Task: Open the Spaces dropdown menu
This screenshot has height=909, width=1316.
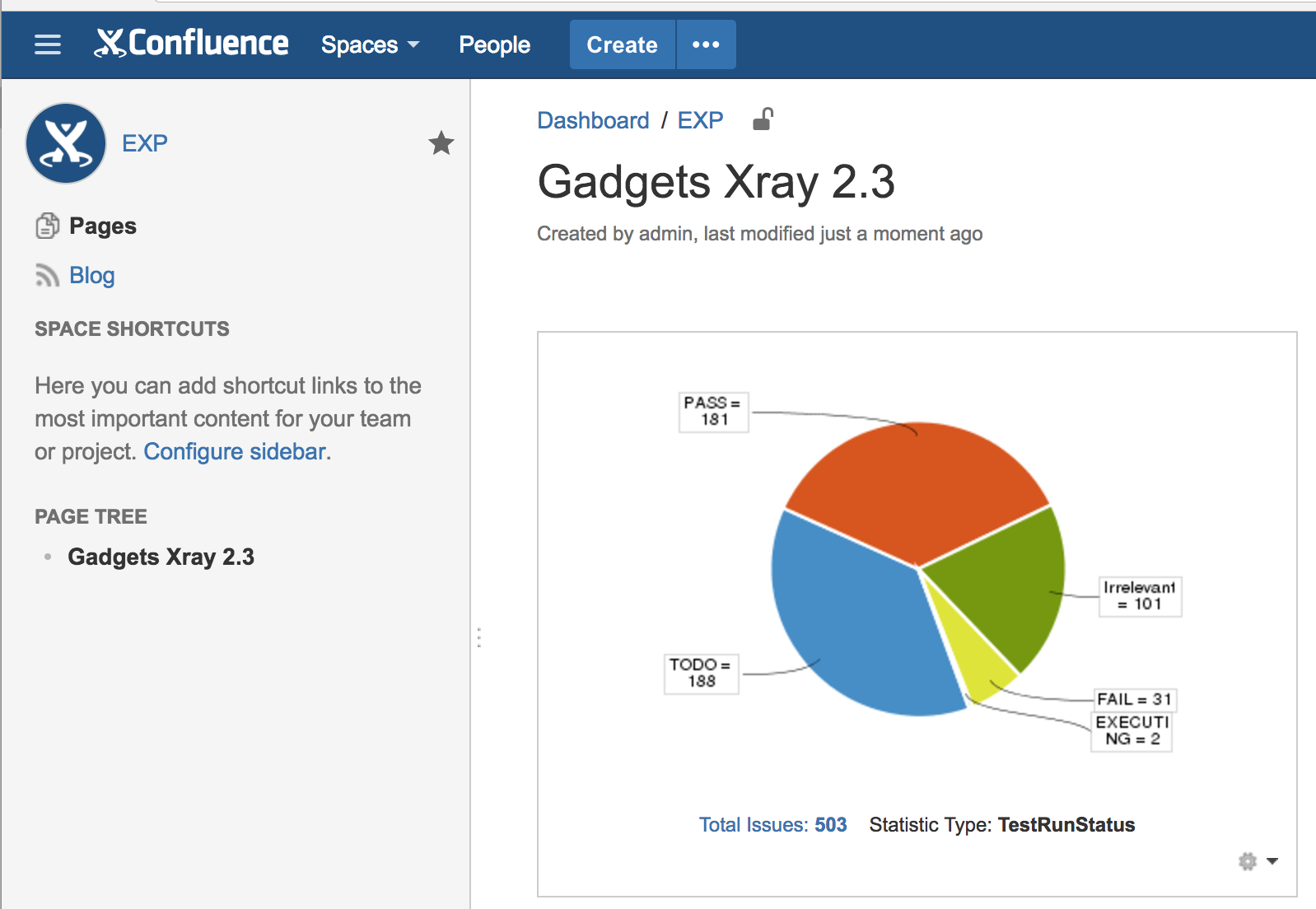Action: 370,44
